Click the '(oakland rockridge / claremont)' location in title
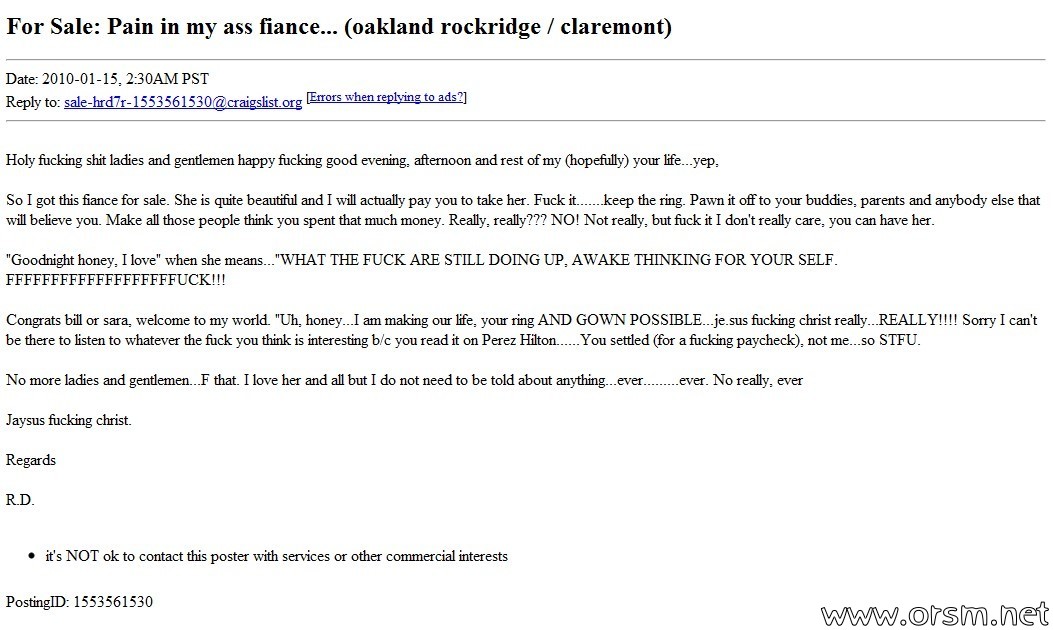This screenshot has height=630, width=1053. pyautogui.click(x=508, y=27)
